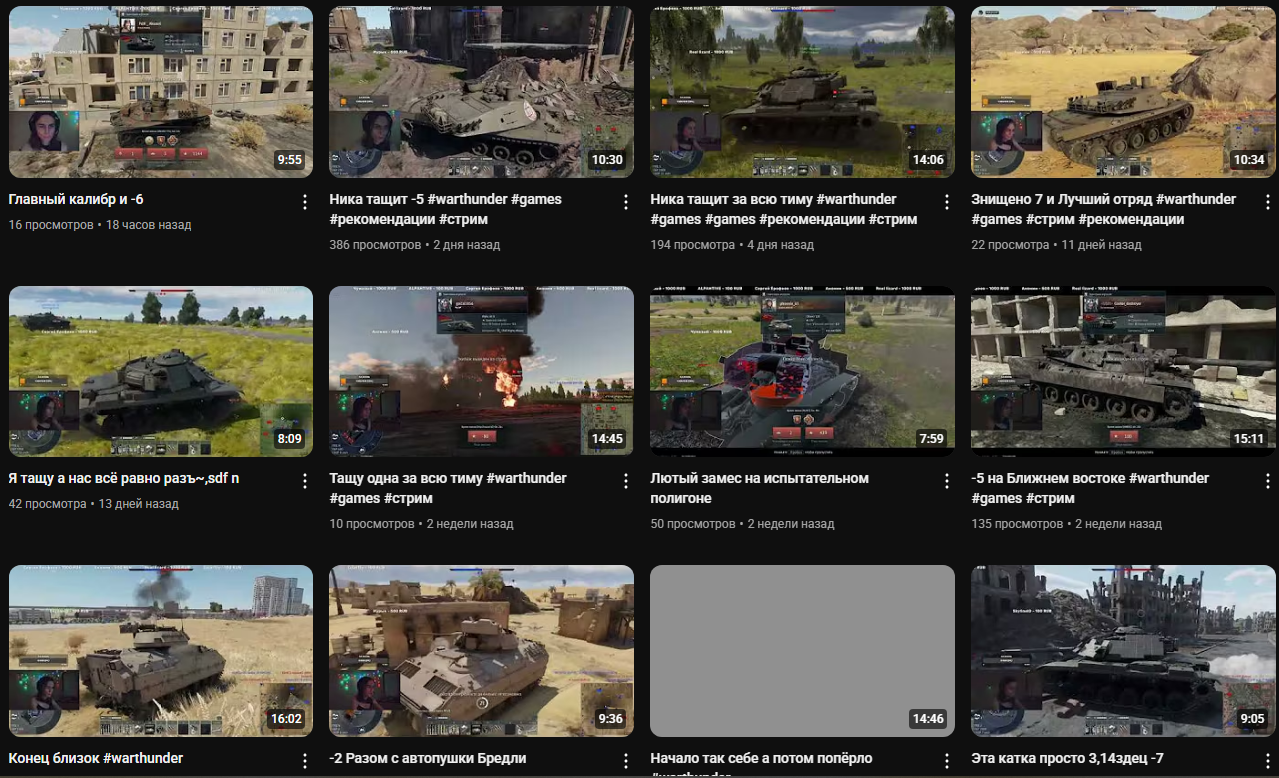Viewport: 1279px width, 778px height.
Task: Open title '-2 Разом с автопушки Бредли'
Action: tap(428, 758)
